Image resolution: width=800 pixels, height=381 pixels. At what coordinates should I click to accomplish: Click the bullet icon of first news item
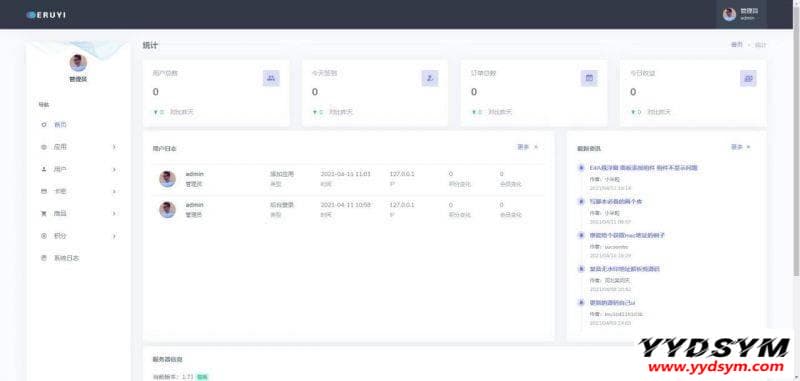click(581, 168)
